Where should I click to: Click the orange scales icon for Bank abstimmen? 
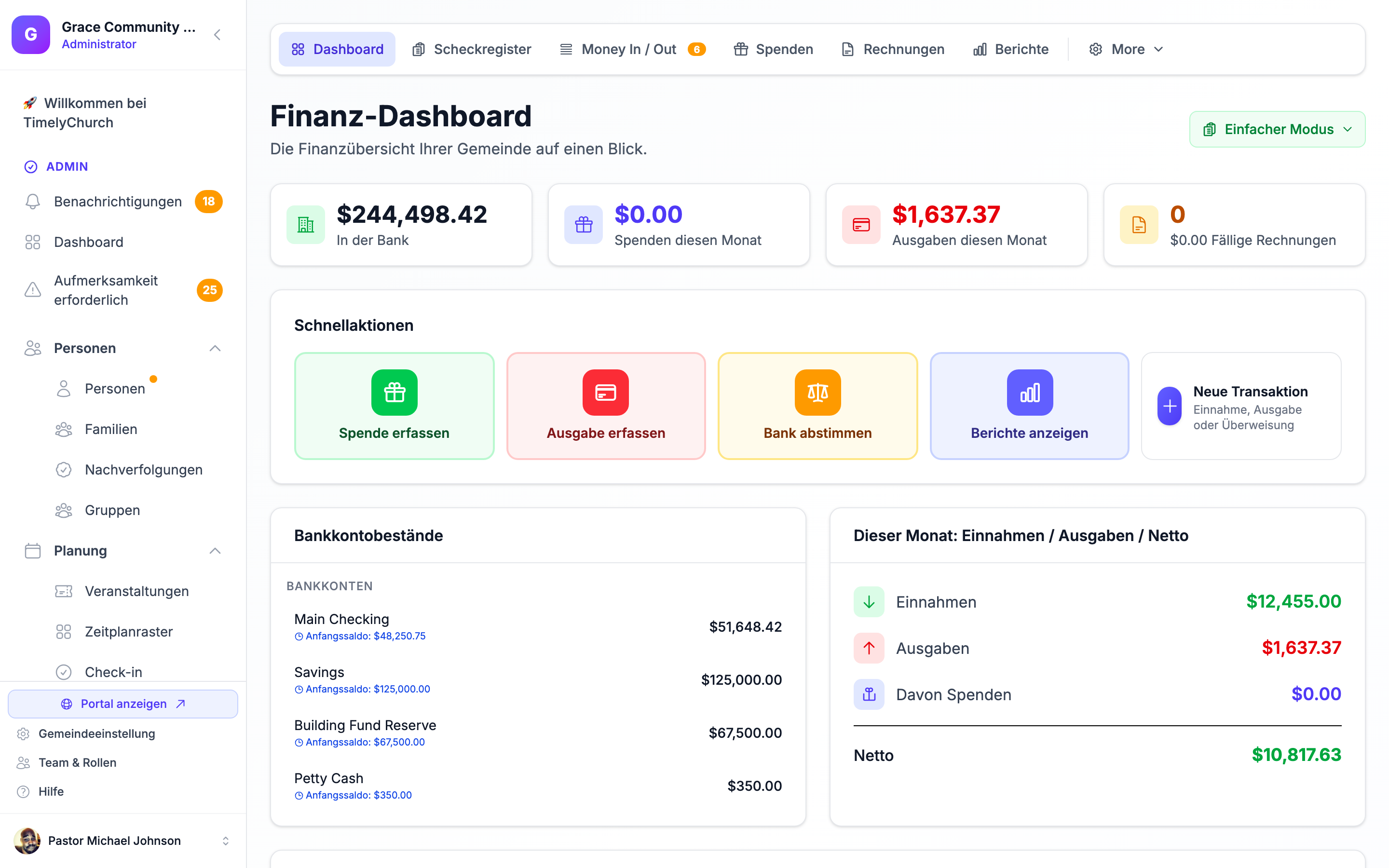click(x=817, y=392)
